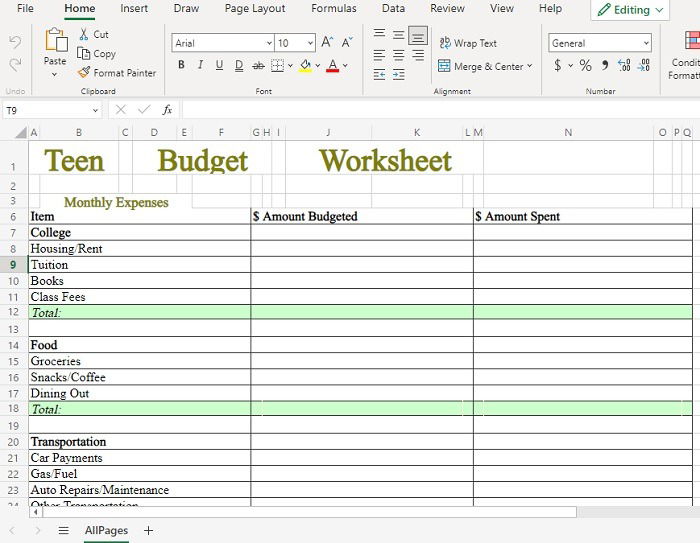
Task: Toggle Bold formatting
Action: coord(181,65)
